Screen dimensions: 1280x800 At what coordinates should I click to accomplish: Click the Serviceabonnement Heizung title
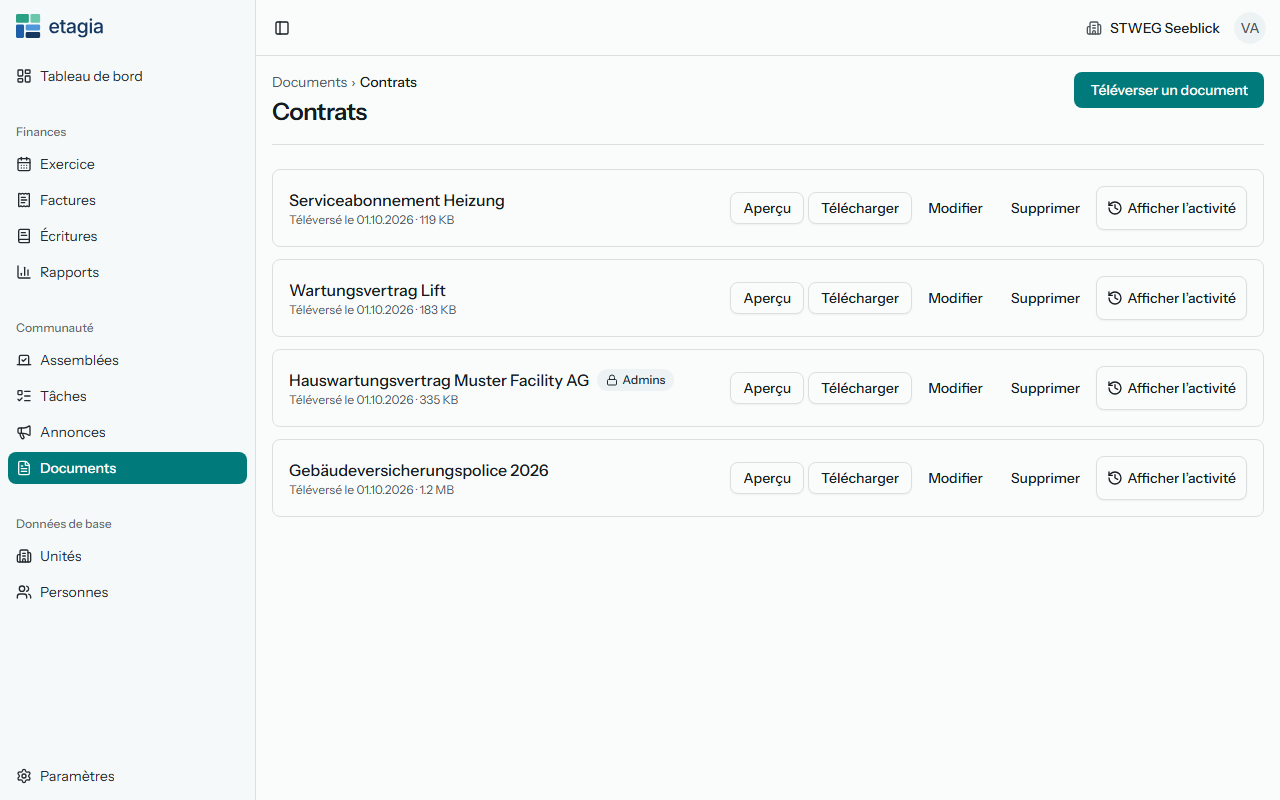(397, 200)
